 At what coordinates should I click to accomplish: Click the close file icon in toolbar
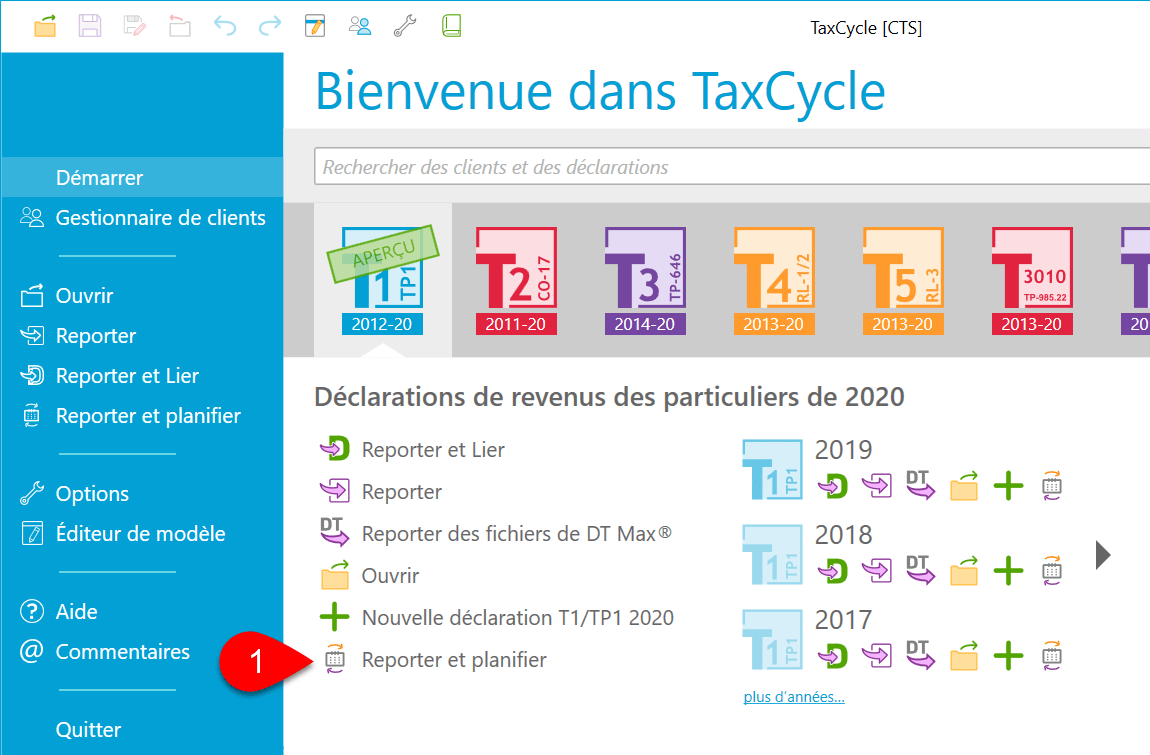coord(180,27)
